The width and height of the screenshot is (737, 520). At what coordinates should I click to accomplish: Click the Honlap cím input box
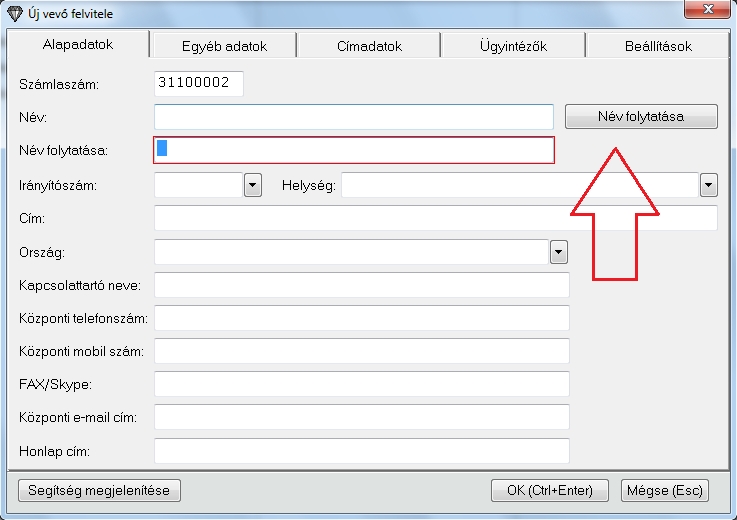pos(362,451)
